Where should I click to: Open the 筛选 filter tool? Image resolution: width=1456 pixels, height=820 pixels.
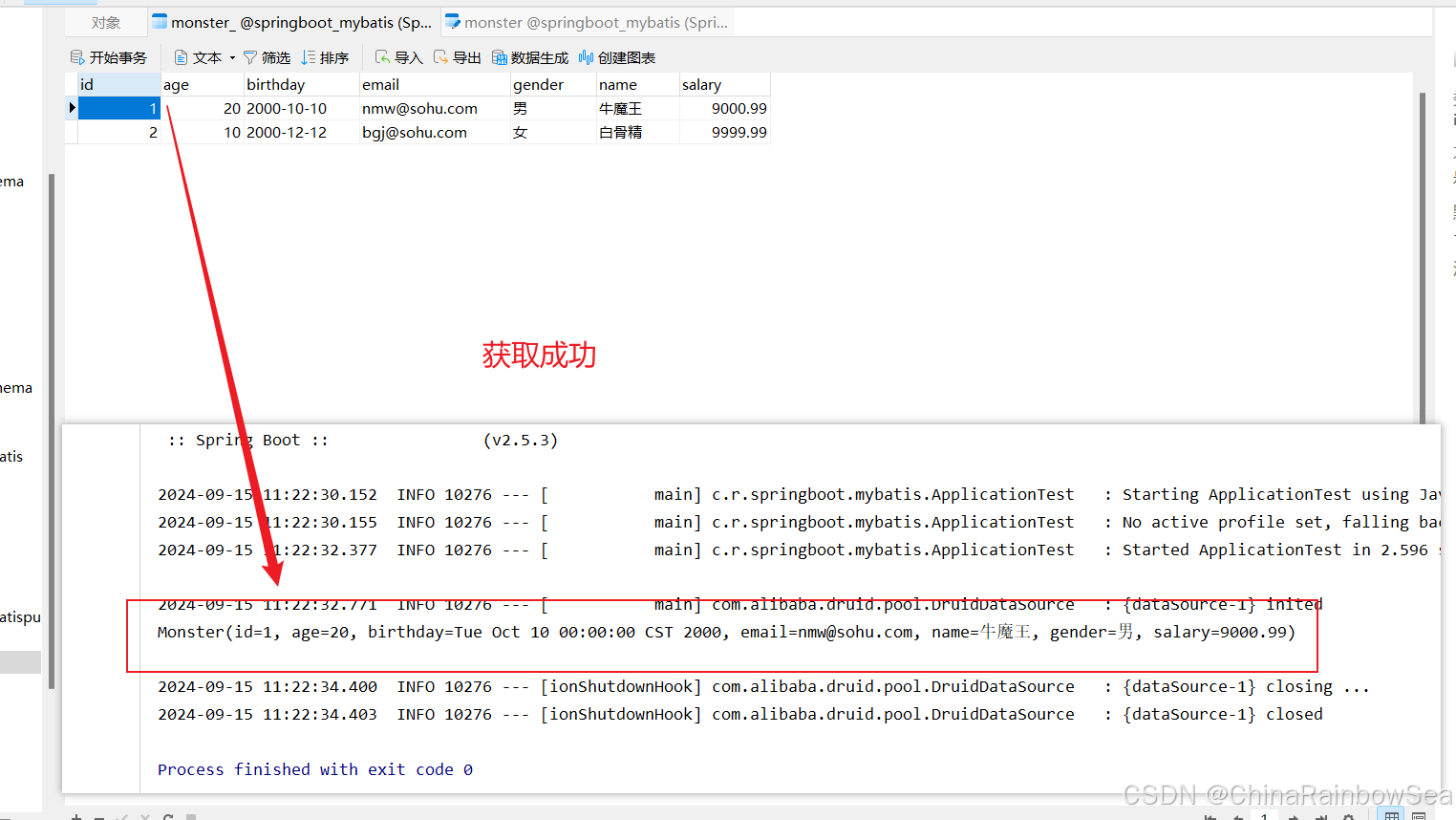[250, 58]
